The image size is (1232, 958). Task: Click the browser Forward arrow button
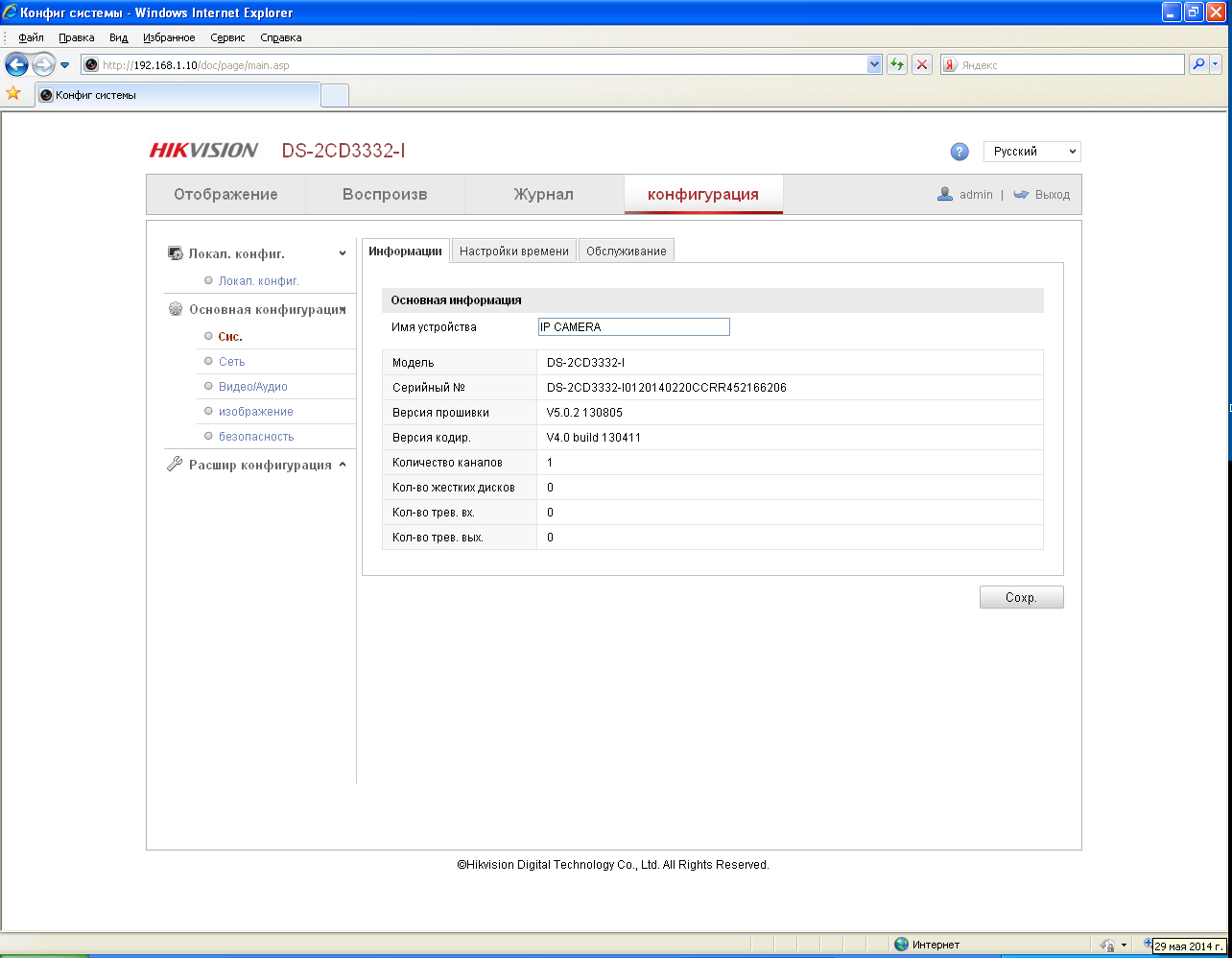click(x=43, y=64)
